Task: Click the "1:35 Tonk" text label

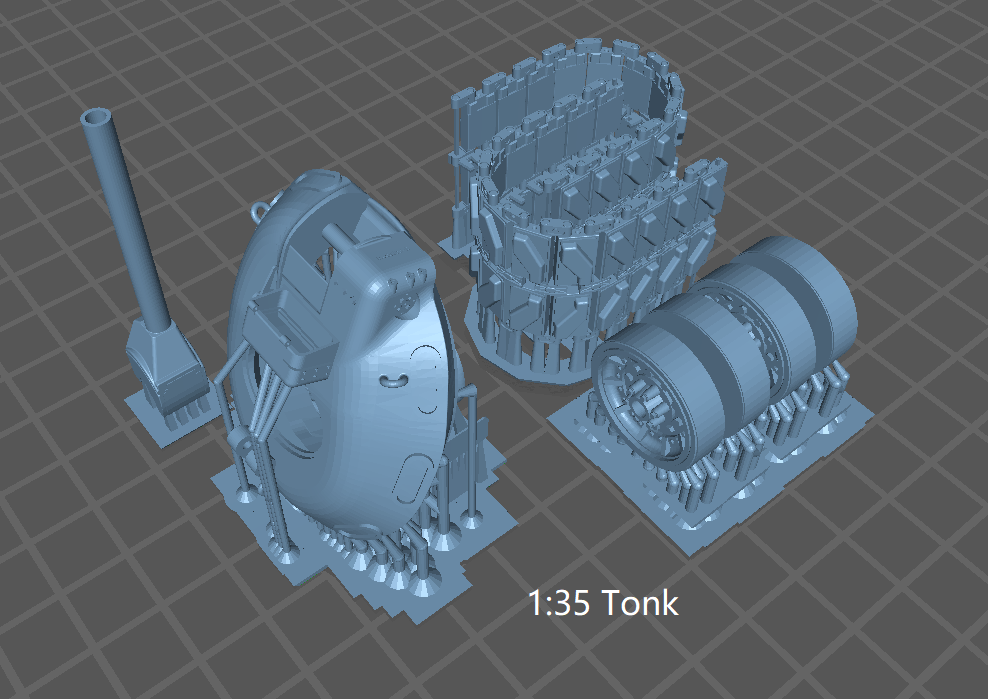Action: click(x=603, y=603)
